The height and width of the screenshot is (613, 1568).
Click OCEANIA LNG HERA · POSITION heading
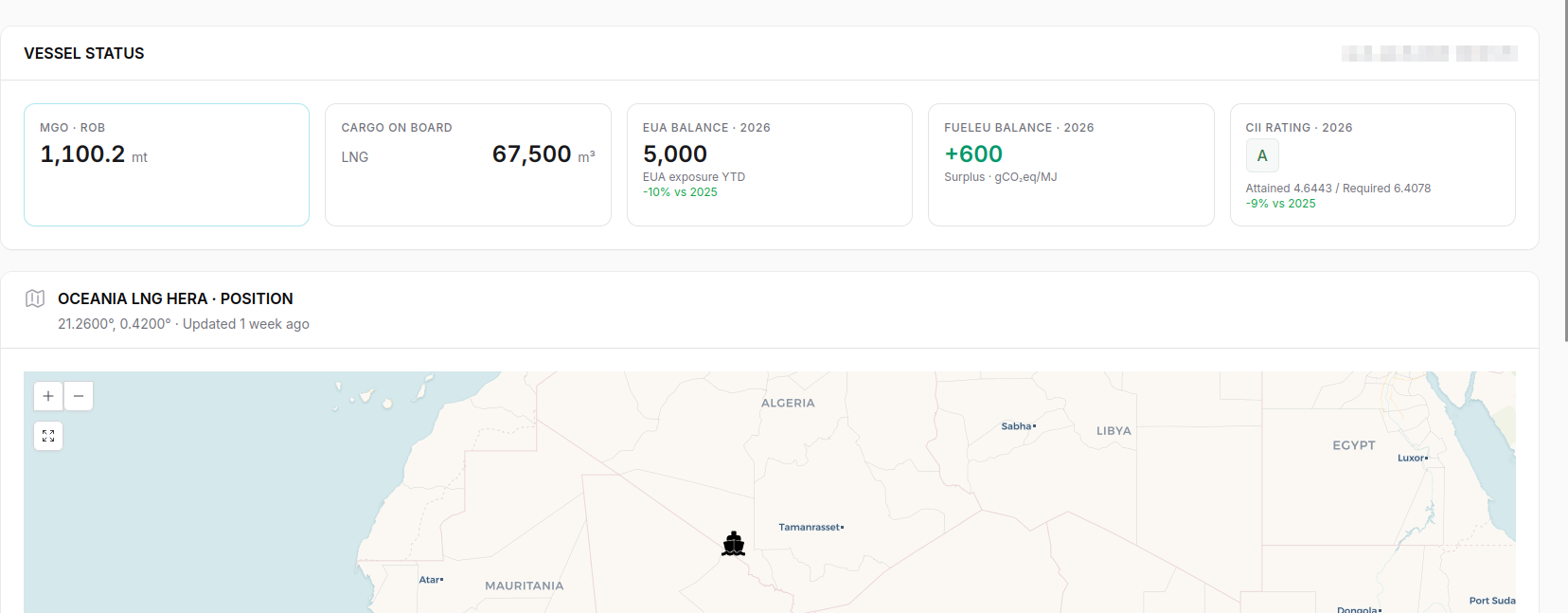pos(175,298)
